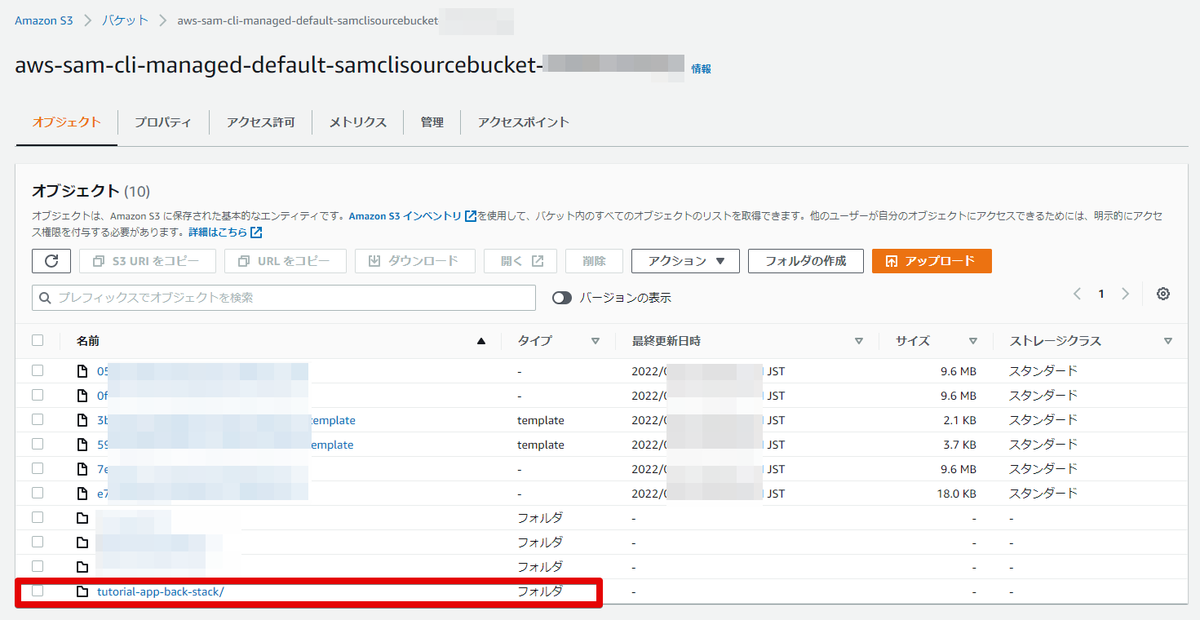The width and height of the screenshot is (1200, 620).
Task: Tick checkbox for the 18.0 KB row
Action: [38, 493]
